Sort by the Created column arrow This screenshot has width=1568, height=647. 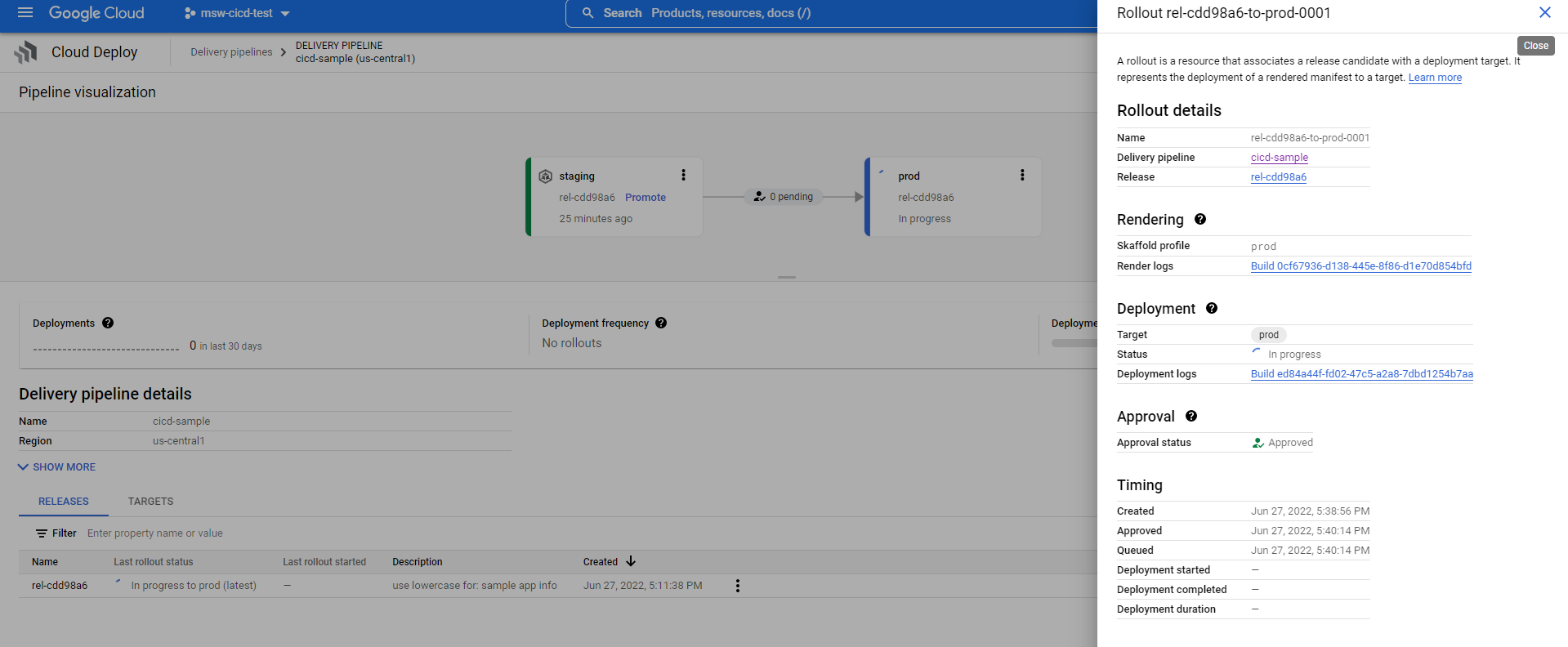coord(631,561)
